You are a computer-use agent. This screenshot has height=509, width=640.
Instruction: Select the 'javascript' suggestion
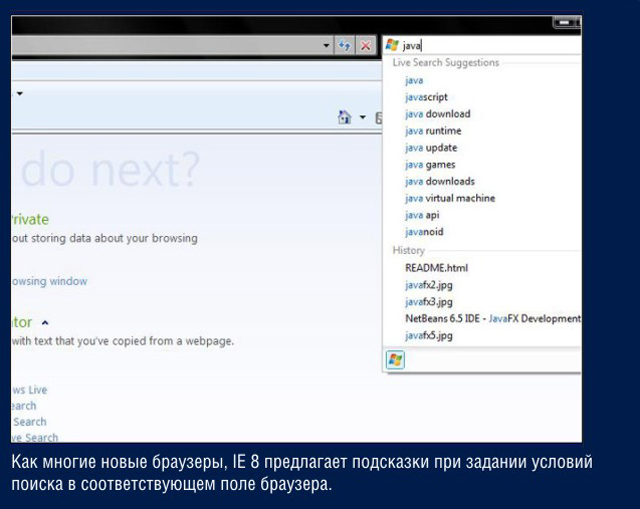point(426,97)
